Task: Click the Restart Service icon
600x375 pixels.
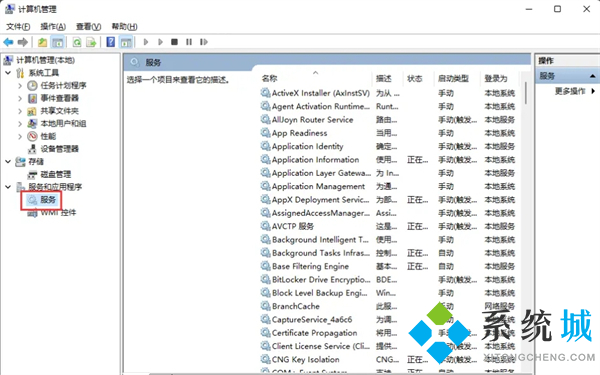Action: (x=204, y=42)
